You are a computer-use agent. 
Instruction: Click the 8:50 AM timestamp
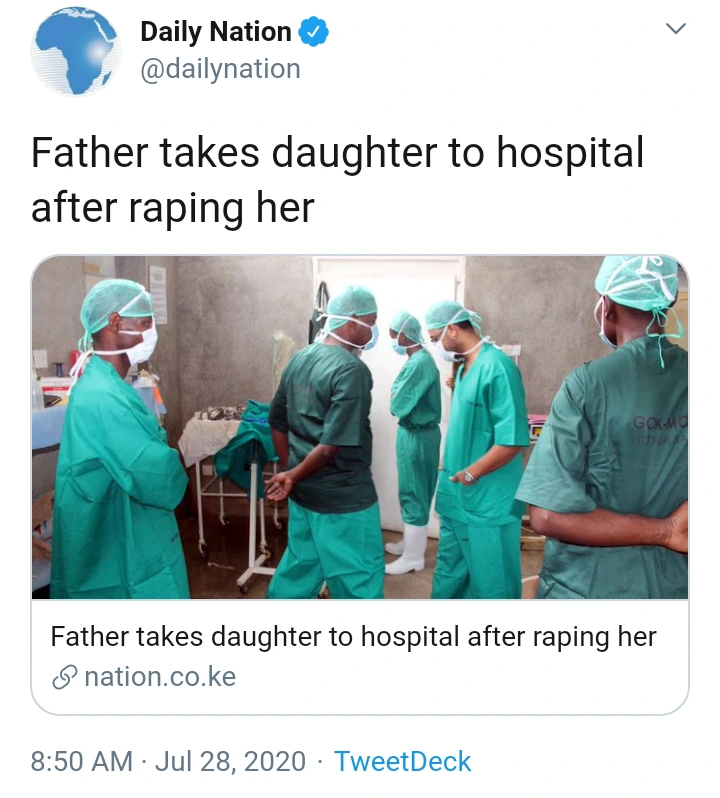pos(81,761)
